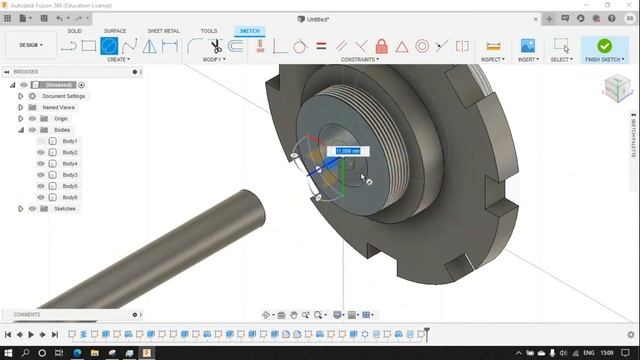Open the Modify dropdown menu
The image size is (640, 360).
click(x=214, y=60)
